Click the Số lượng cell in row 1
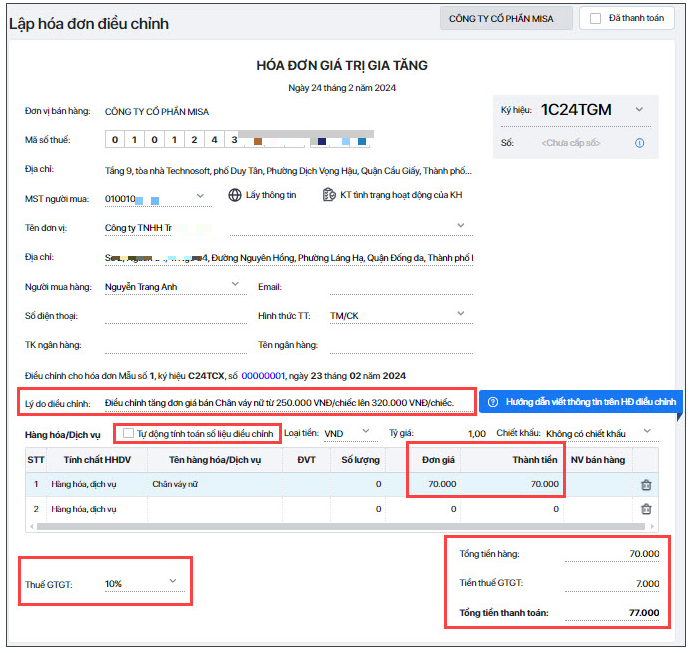Viewport: 692px width, 653px height. click(x=358, y=484)
